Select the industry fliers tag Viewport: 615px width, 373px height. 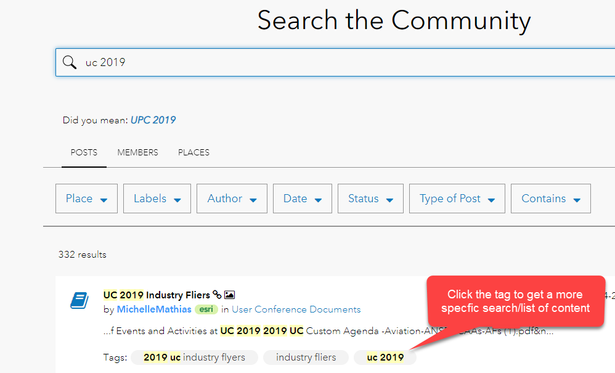(306, 357)
